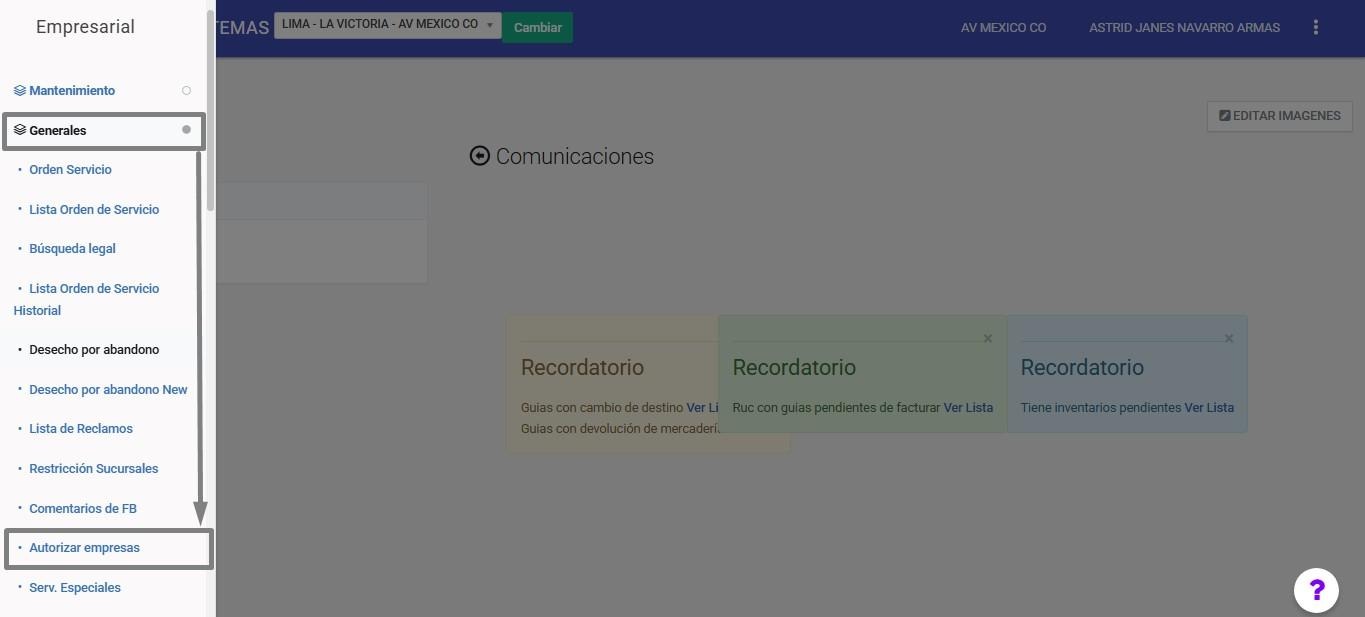Open the LIMA - LA VICTORIA branch dropdown
Viewport: 1365px width, 617px height.
387,25
